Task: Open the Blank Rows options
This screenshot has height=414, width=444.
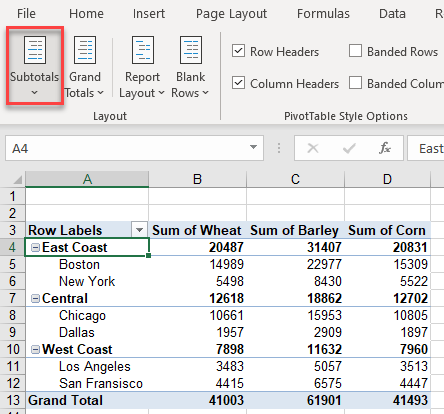Action: pos(190,66)
